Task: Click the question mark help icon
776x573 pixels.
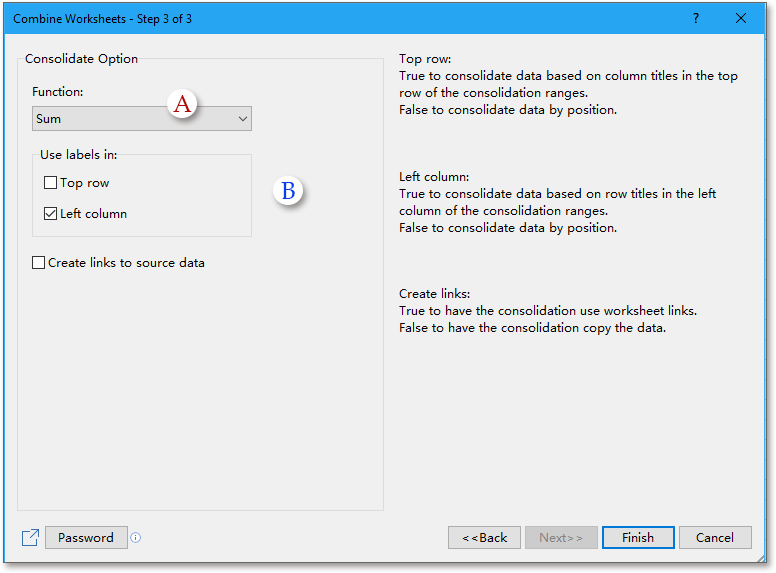Action: (696, 18)
